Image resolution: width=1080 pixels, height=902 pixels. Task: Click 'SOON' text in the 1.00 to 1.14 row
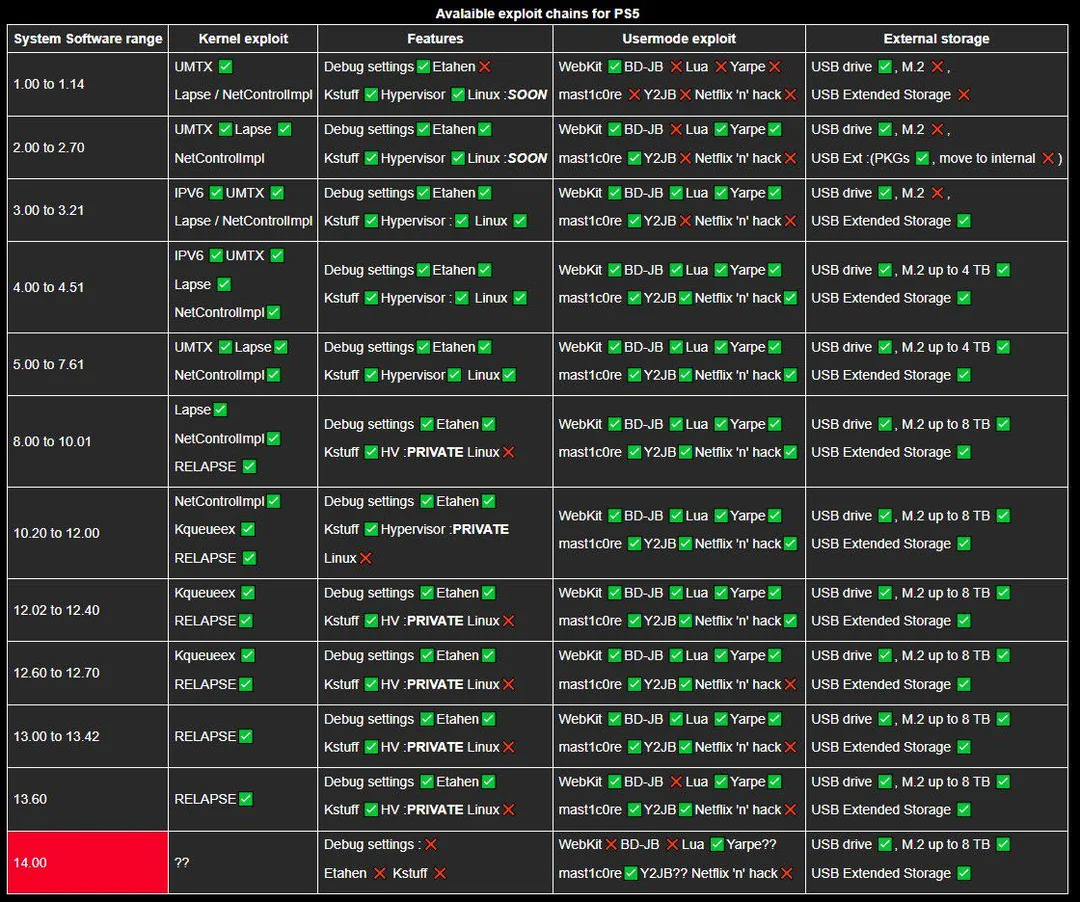[527, 95]
